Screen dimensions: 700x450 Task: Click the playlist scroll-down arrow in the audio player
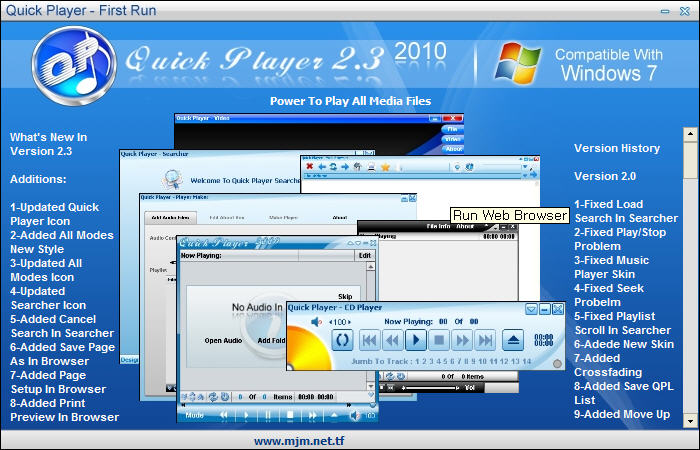click(x=371, y=386)
